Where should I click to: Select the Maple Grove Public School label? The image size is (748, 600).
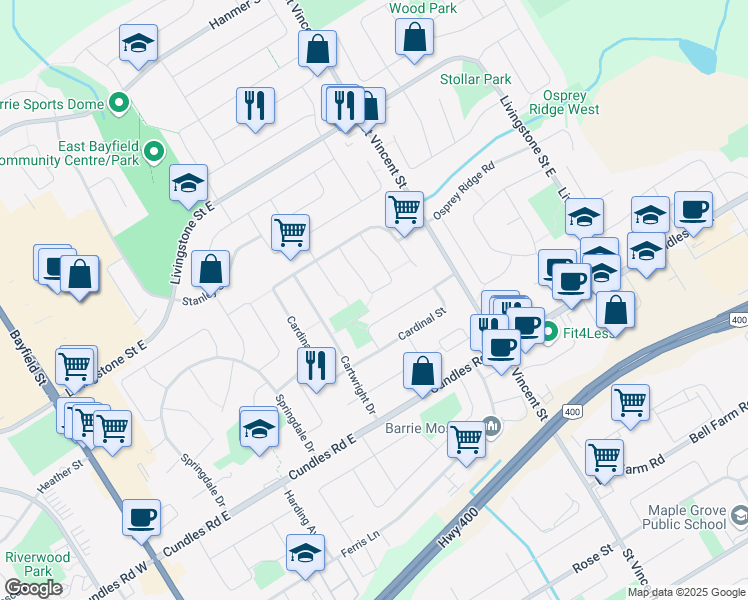[x=684, y=517]
